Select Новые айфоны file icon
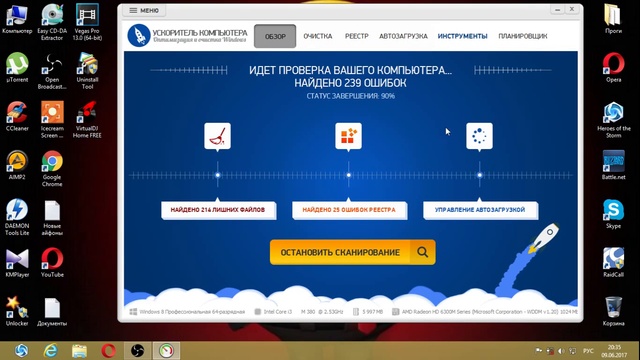The image size is (640, 360). click(x=52, y=218)
